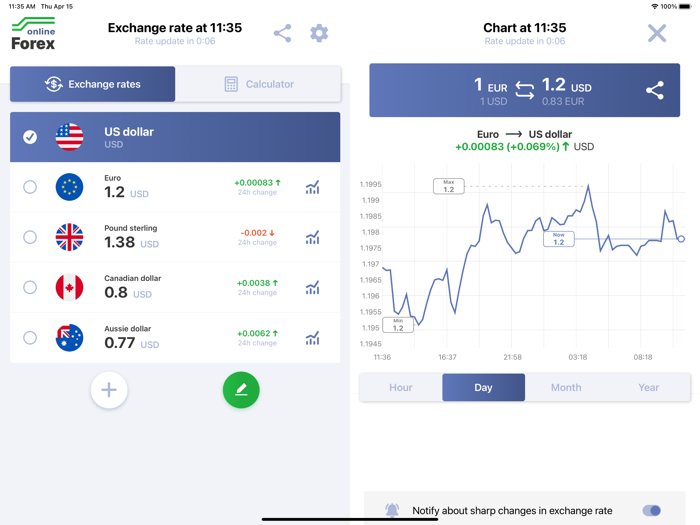Switch to the Calculator tab
The height and width of the screenshot is (525, 700).
click(x=258, y=84)
